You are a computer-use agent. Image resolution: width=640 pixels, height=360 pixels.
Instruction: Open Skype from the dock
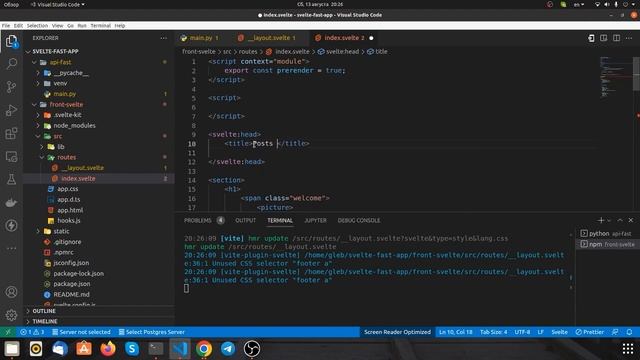pos(132,349)
